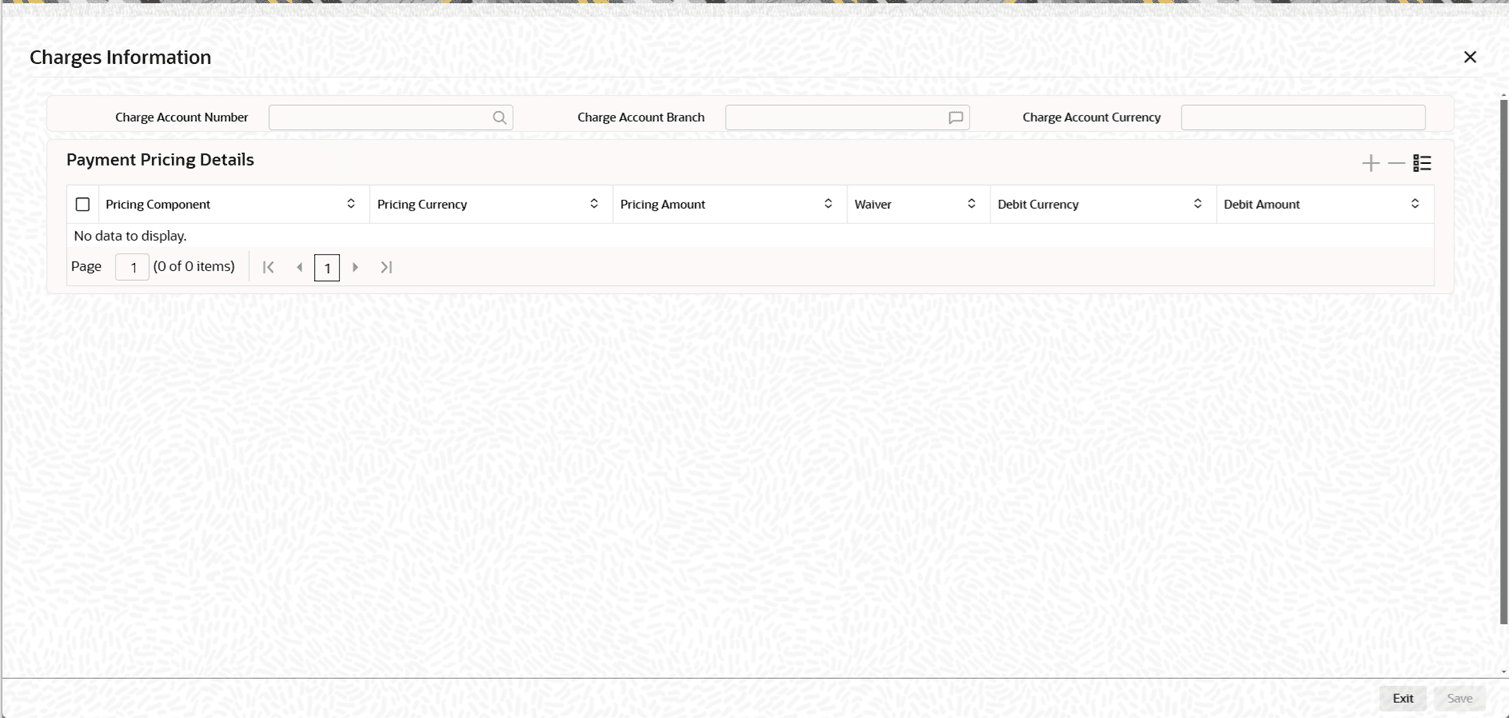Go to previous page of table

click(x=299, y=267)
